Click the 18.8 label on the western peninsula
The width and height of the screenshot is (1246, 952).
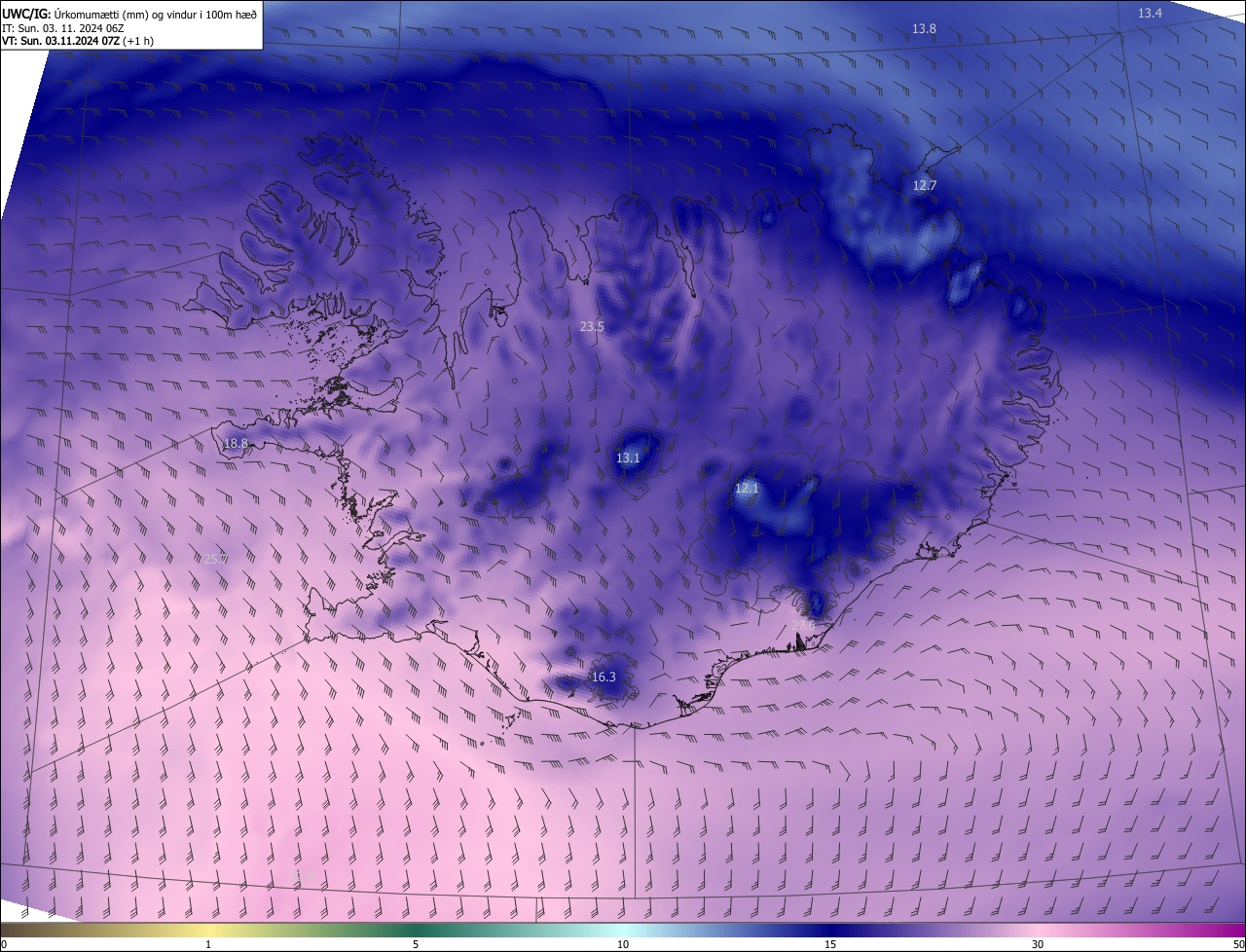(x=236, y=444)
